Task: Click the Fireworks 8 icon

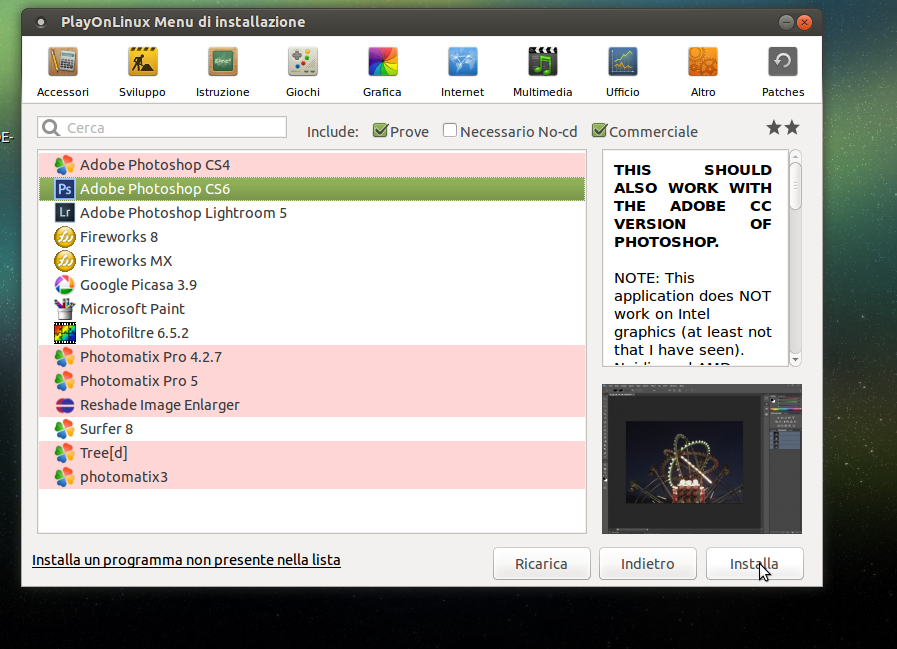Action: pos(65,237)
